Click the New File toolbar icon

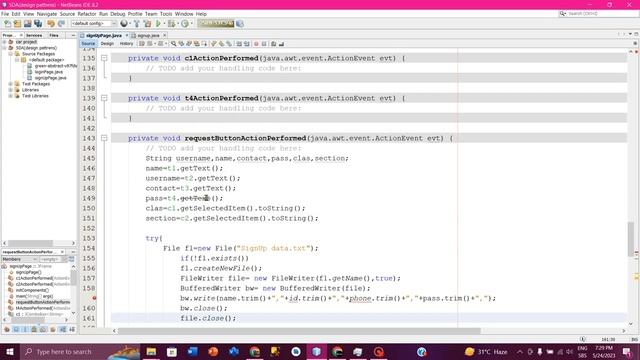pyautogui.click(x=7, y=24)
